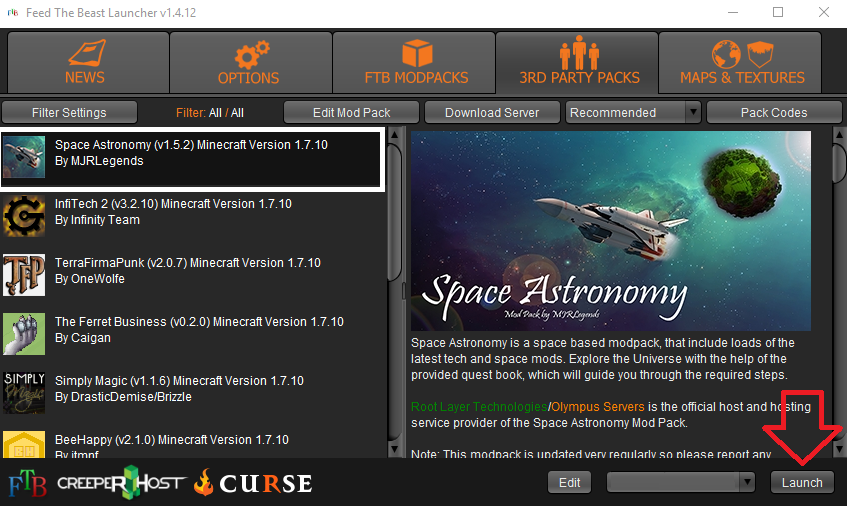This screenshot has height=506, width=847.
Task: Click the Simply Magic pack icon
Action: [24, 393]
